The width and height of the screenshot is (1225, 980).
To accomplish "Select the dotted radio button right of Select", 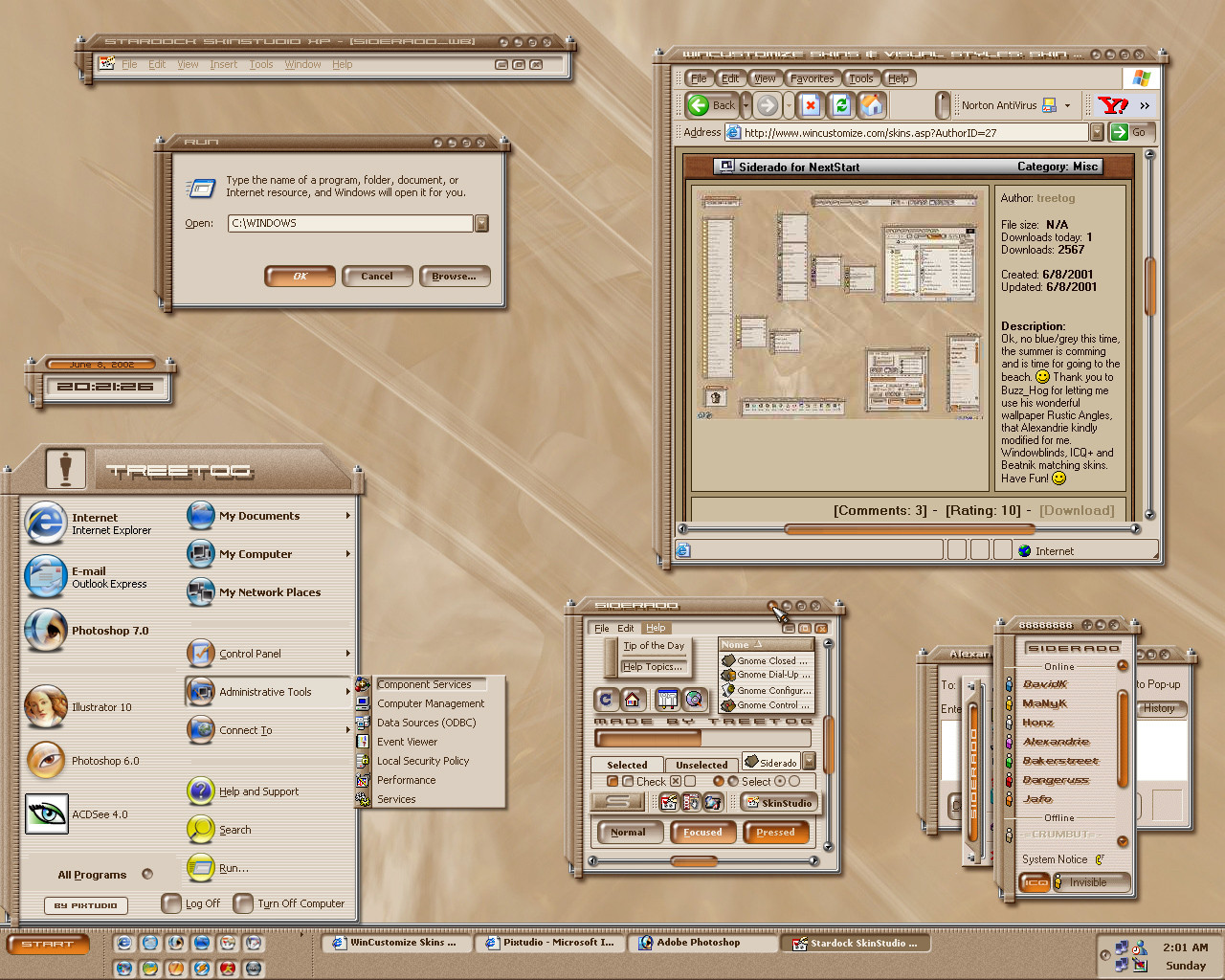I will [780, 782].
